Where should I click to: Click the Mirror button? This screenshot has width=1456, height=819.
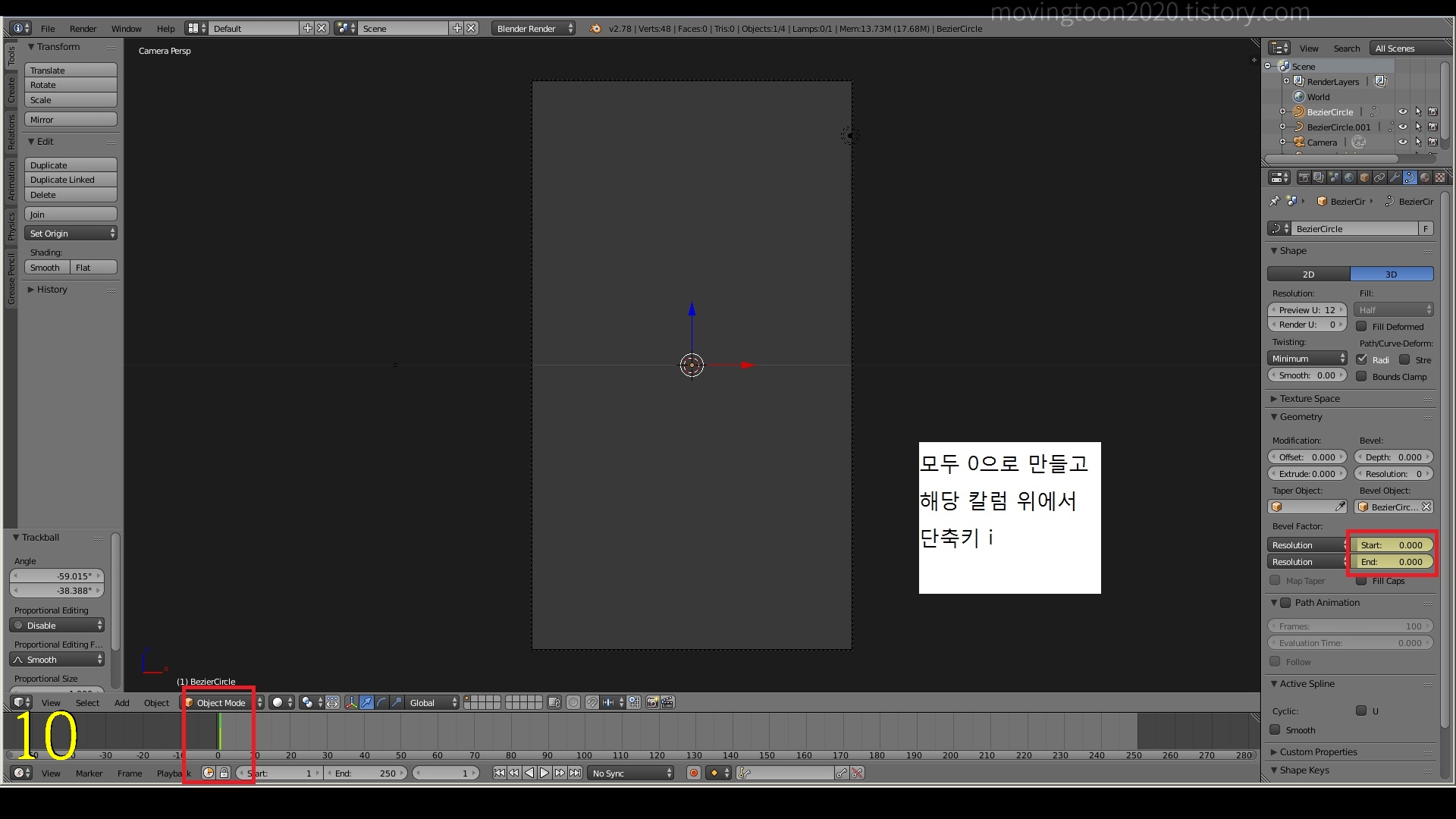click(71, 119)
